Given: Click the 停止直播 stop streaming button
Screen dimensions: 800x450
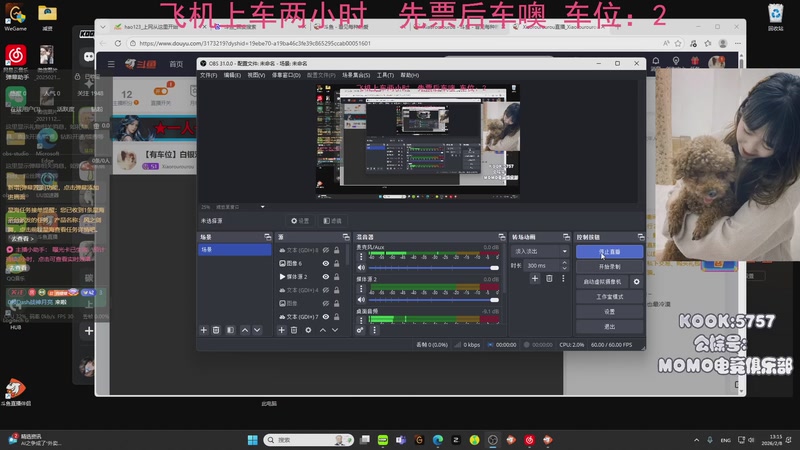Looking at the screenshot, I should tap(609, 252).
